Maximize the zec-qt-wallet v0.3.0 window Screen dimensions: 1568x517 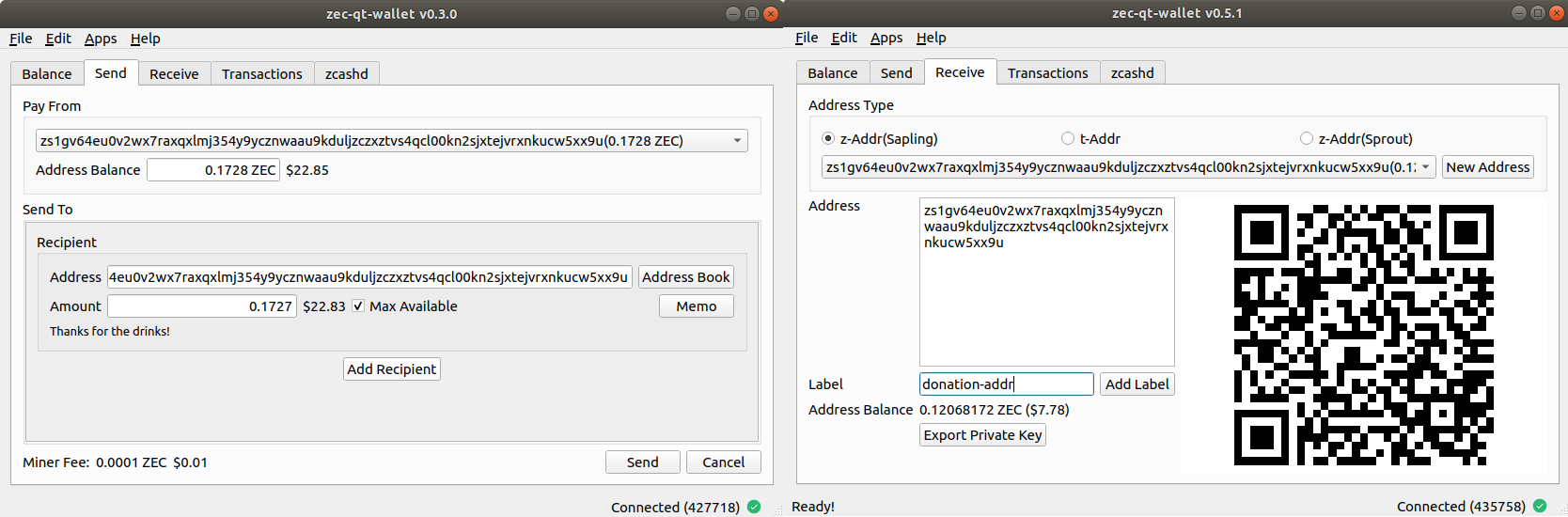click(x=752, y=14)
